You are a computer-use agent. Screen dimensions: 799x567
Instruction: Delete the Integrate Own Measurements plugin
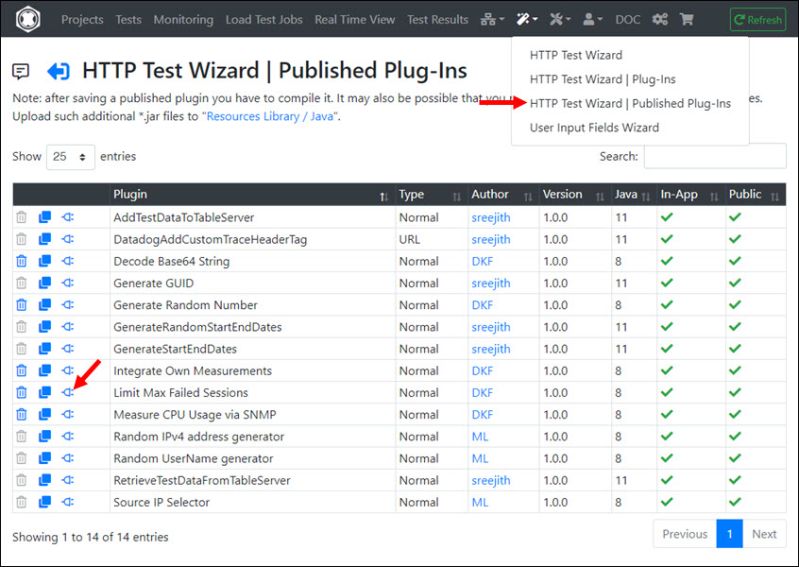point(21,371)
